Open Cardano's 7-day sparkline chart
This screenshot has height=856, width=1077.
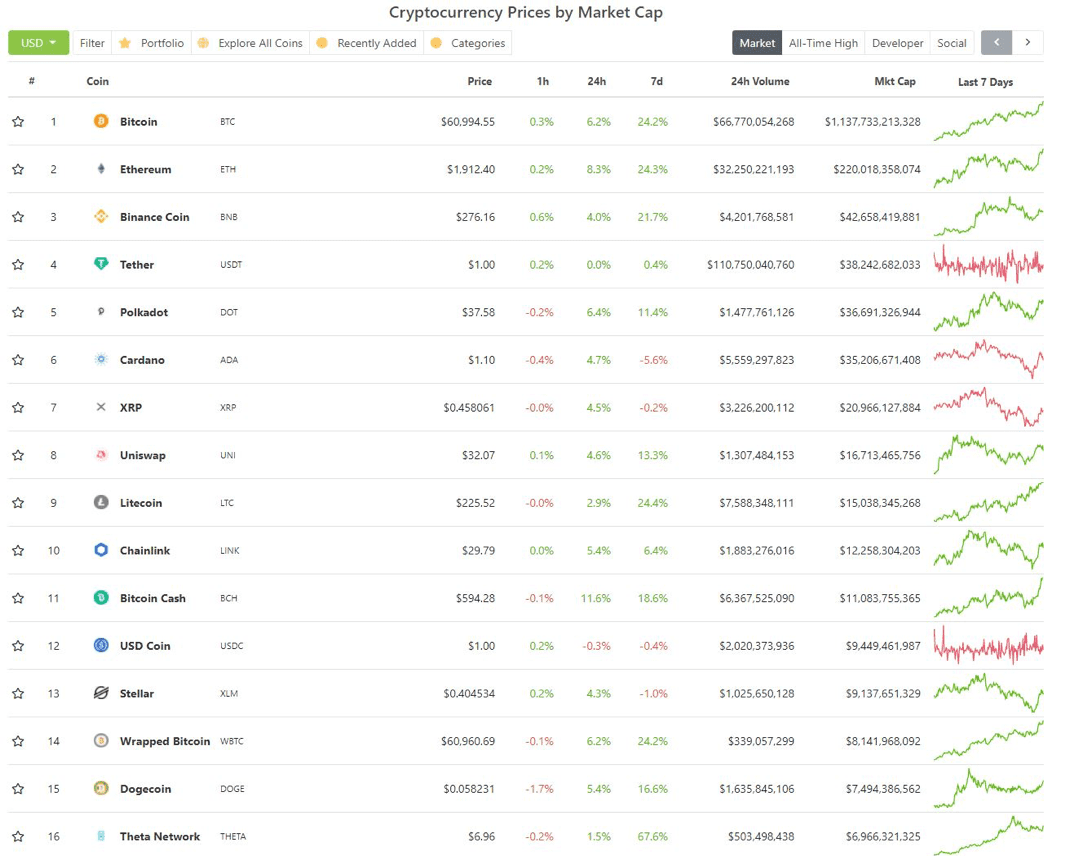[x=988, y=359]
